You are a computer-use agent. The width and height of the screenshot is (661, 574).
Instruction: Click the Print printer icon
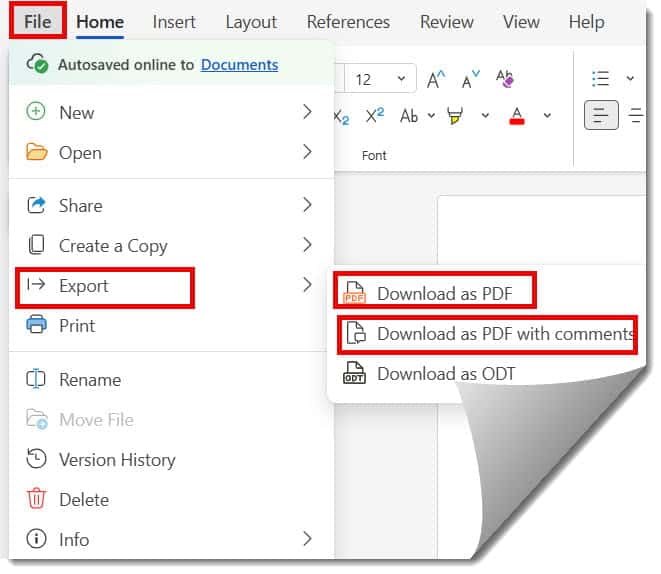(x=36, y=325)
